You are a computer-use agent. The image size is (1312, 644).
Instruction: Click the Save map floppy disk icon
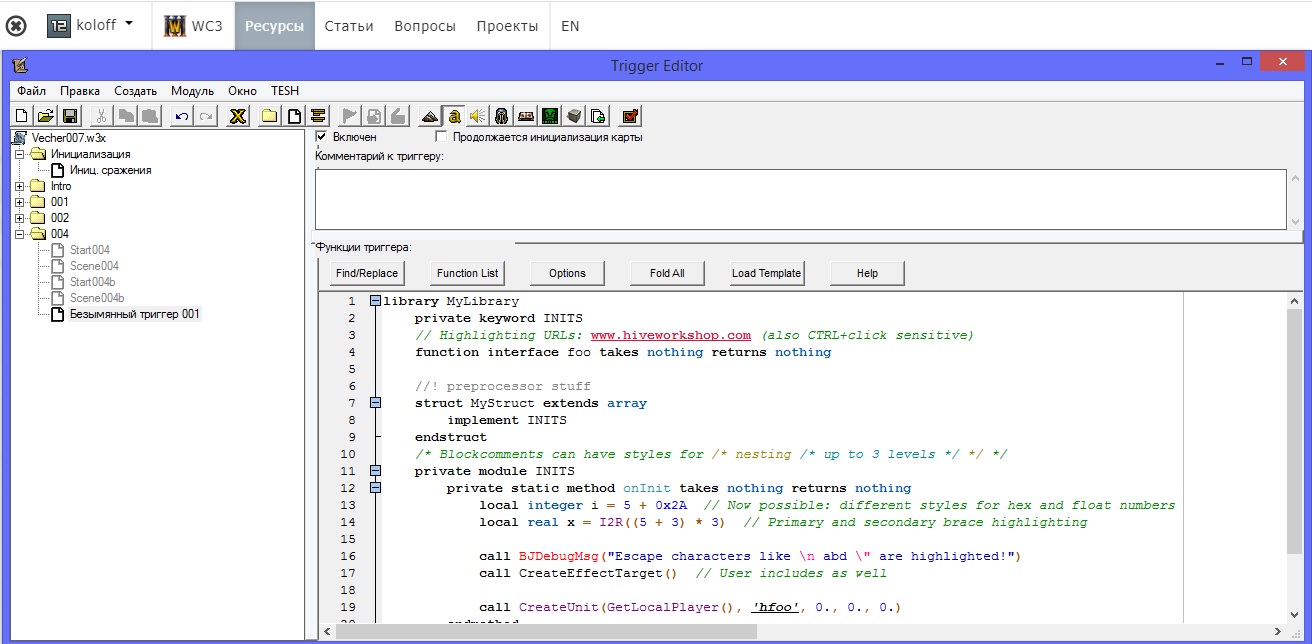(x=70, y=116)
